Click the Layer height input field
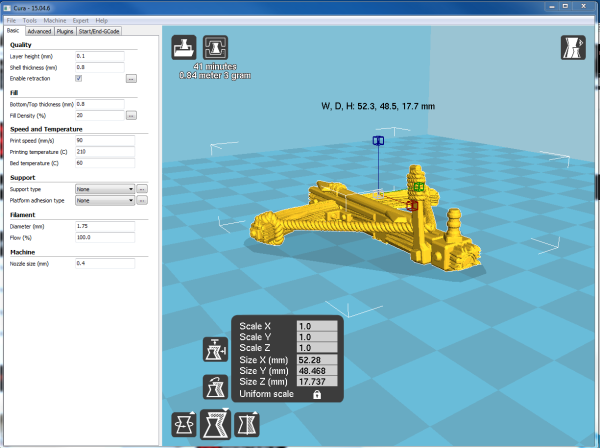600x448 pixels. click(99, 56)
